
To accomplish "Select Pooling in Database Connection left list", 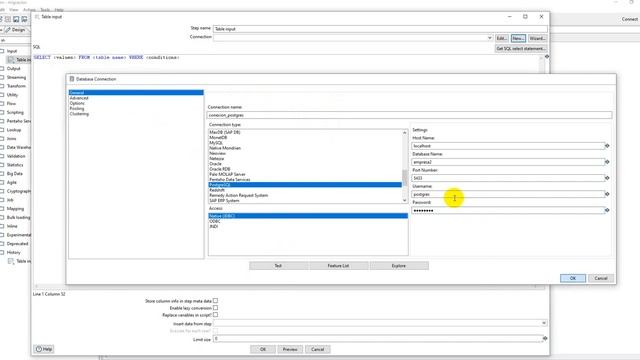I will [77, 109].
